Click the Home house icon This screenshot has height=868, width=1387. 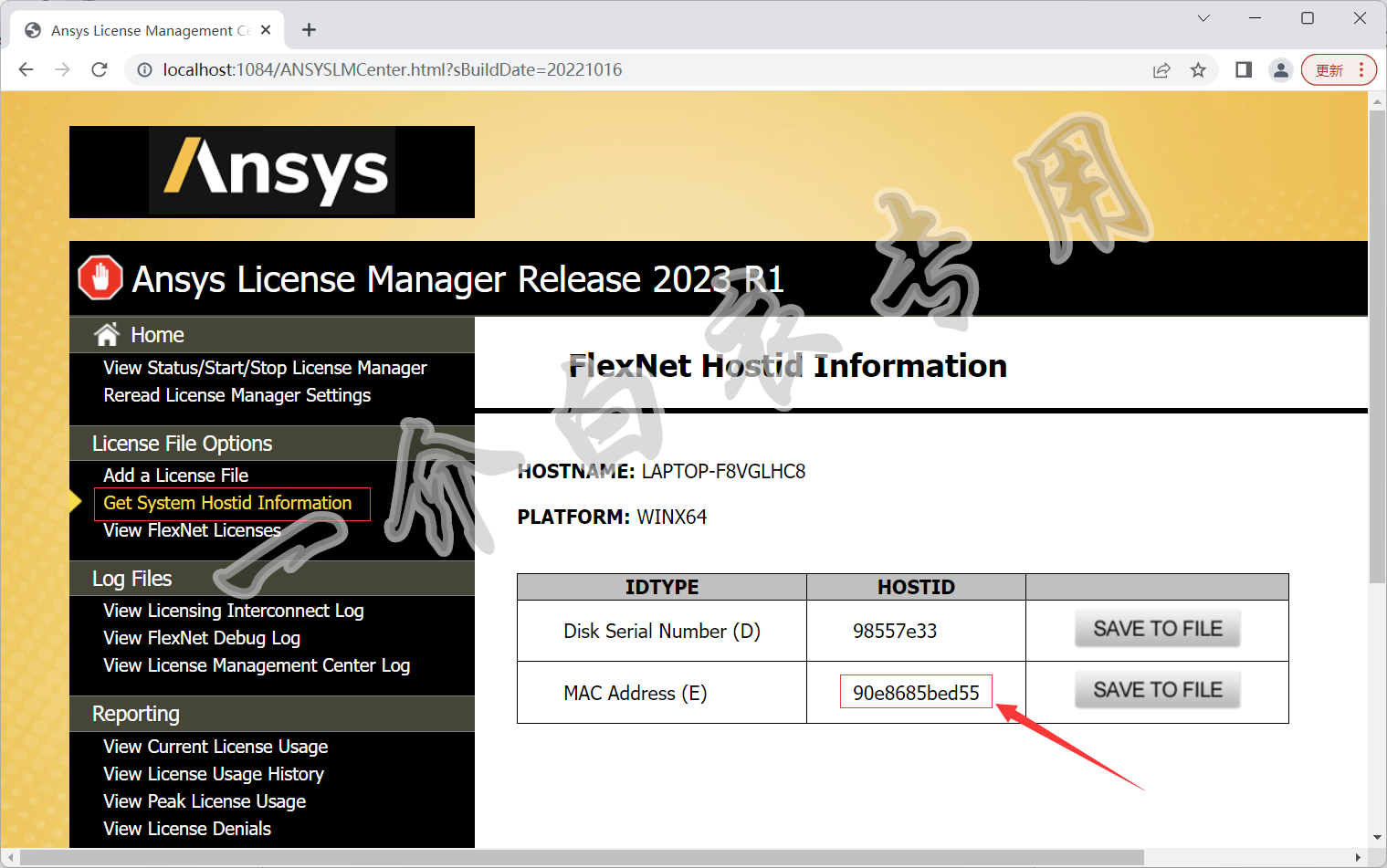click(107, 335)
